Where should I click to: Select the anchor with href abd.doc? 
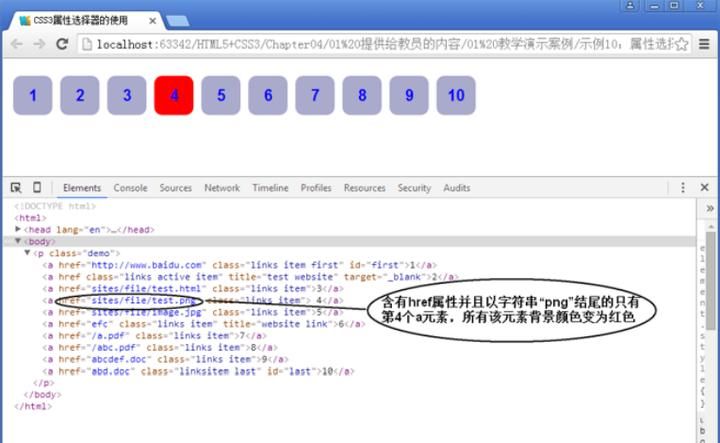pyautogui.click(x=198, y=371)
